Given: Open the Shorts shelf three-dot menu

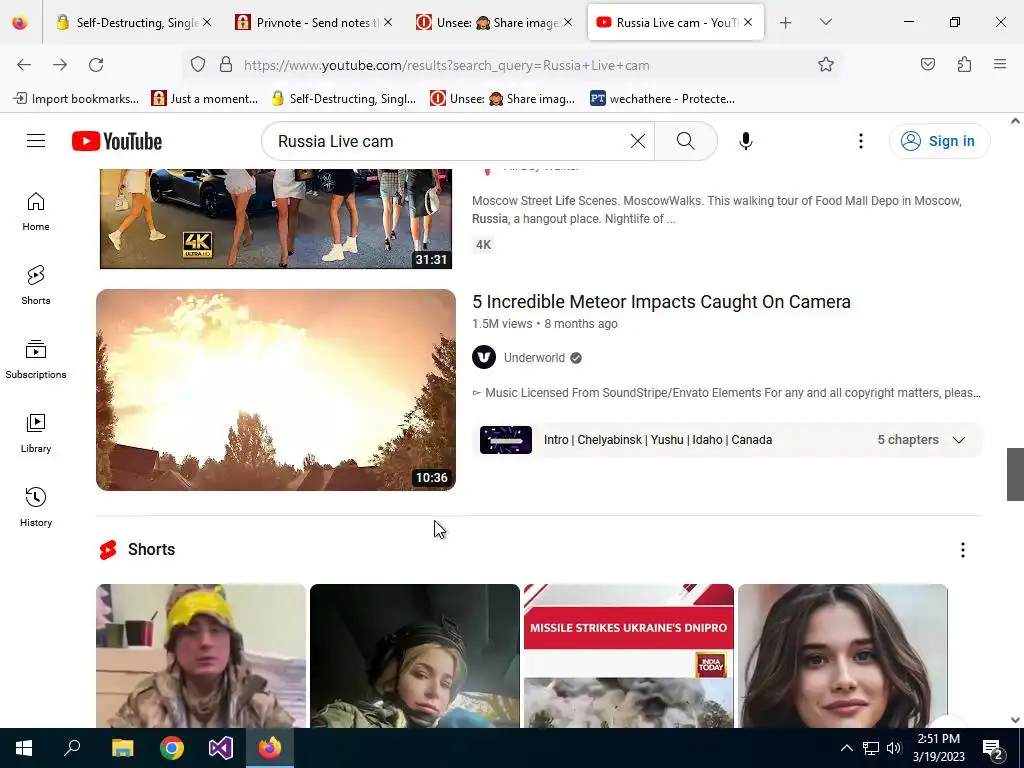Looking at the screenshot, I should [963, 550].
